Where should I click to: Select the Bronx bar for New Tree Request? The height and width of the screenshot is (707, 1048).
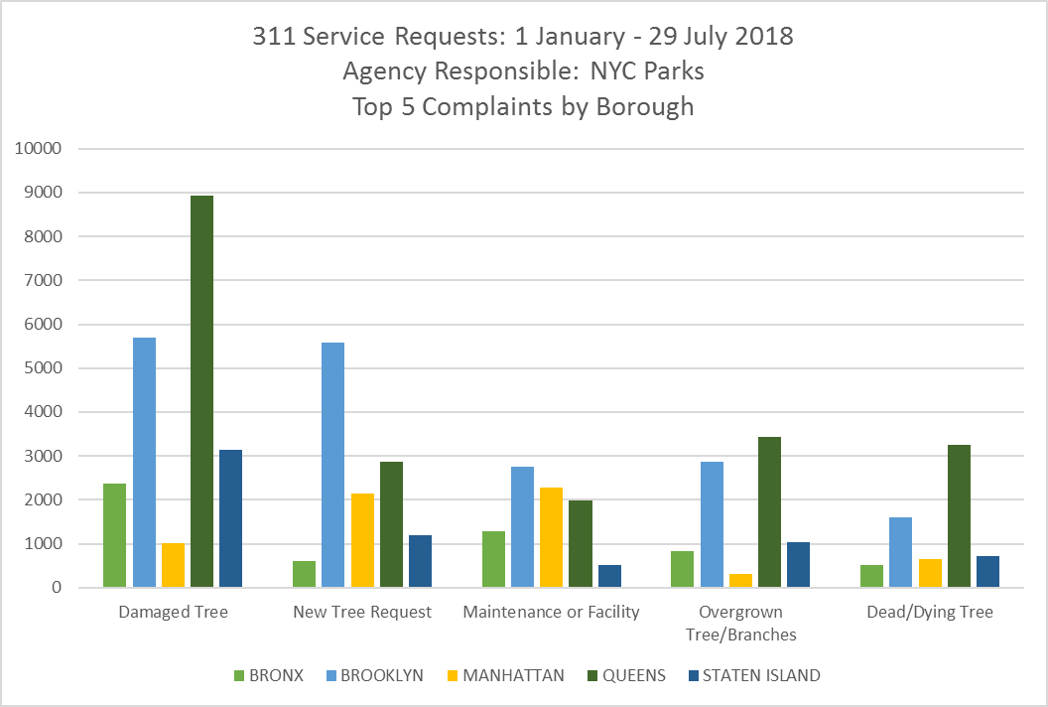click(x=304, y=574)
